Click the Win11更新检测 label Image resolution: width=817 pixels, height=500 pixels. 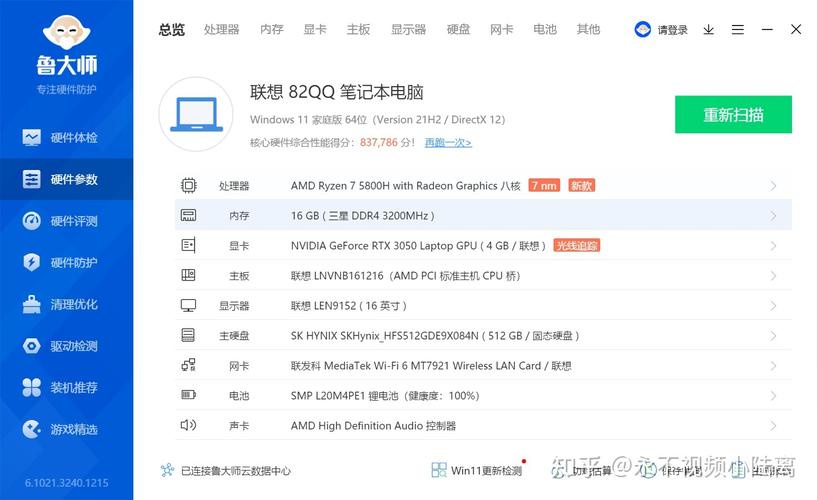click(486, 471)
